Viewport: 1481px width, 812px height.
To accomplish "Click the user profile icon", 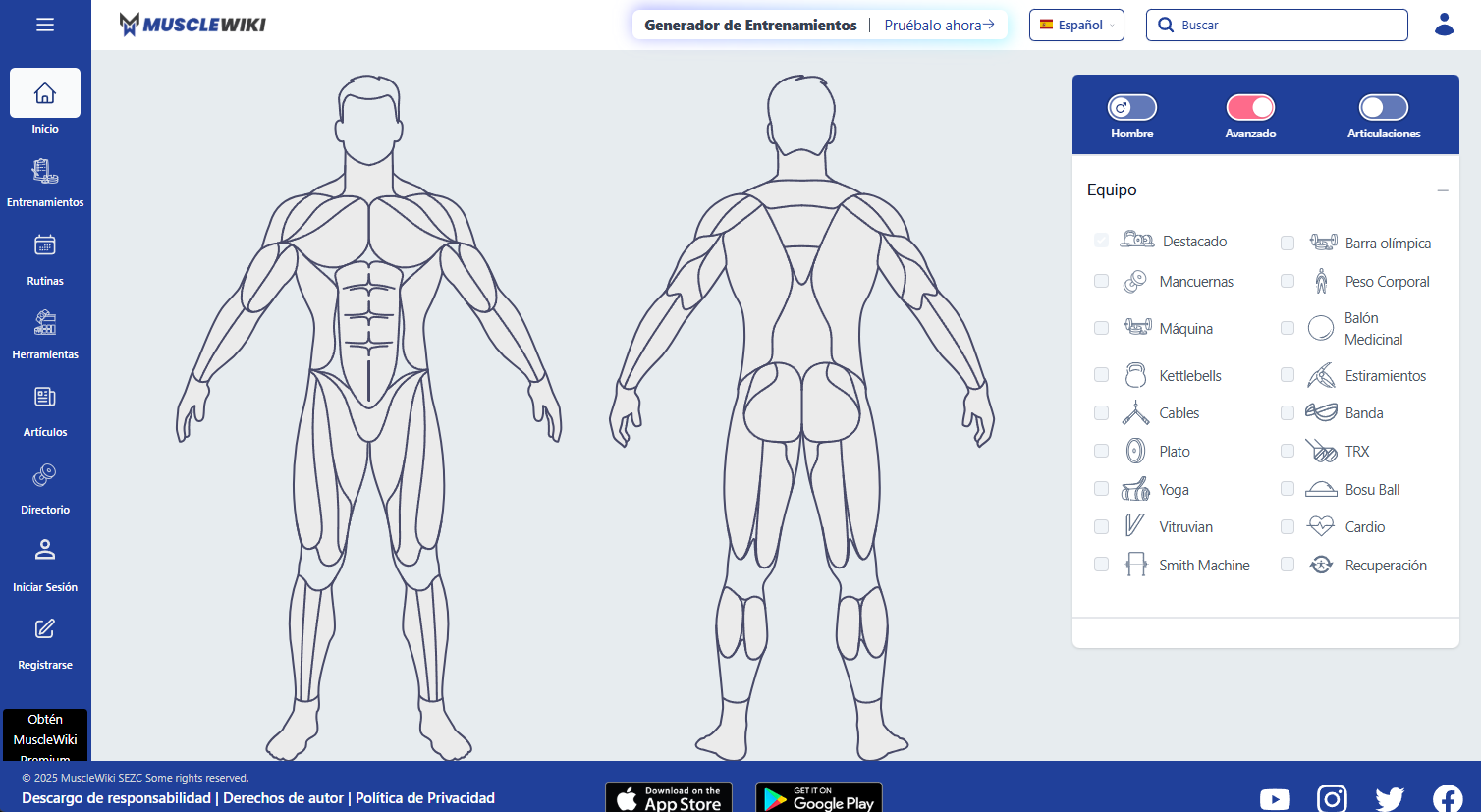I will coord(1444,25).
